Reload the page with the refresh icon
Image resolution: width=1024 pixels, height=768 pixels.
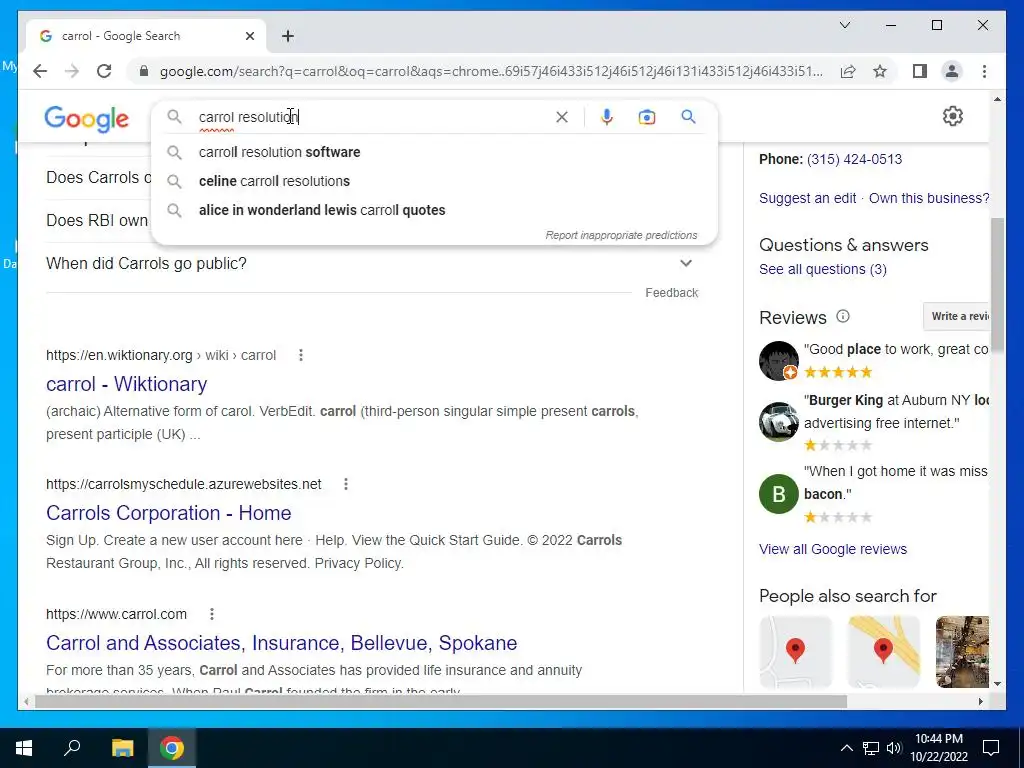[104, 71]
